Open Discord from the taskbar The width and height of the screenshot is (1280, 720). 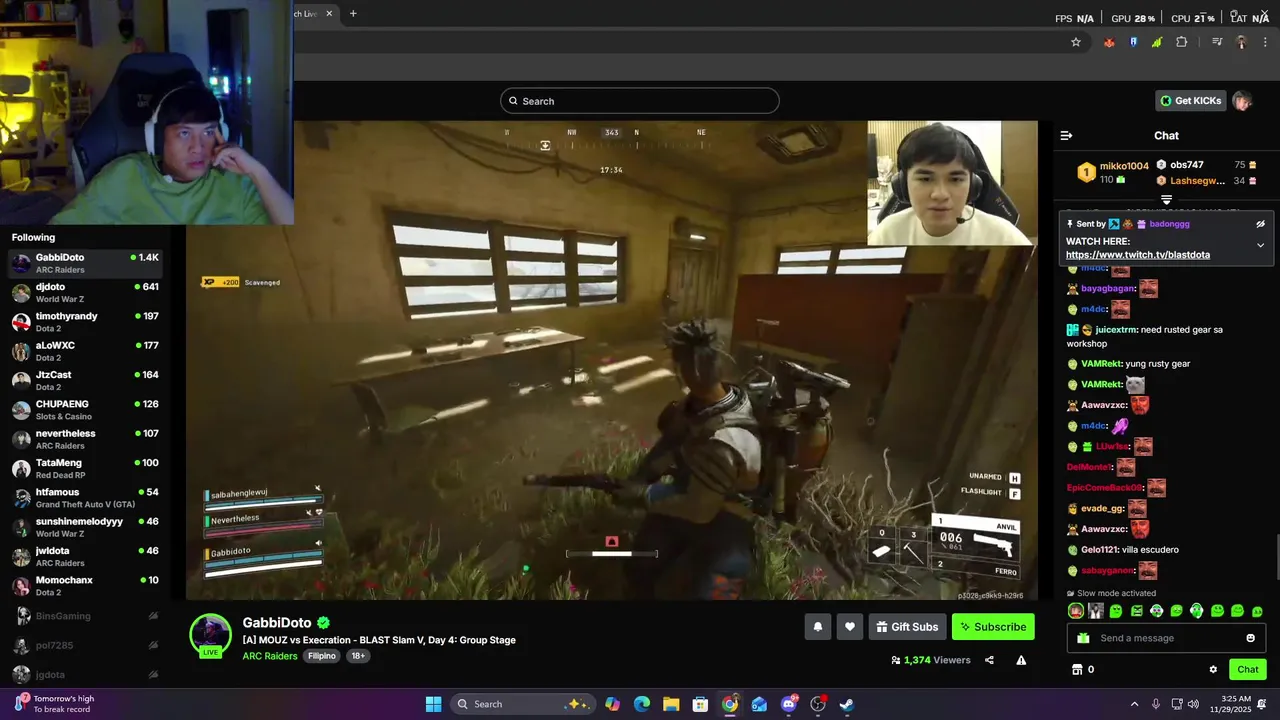point(789,704)
